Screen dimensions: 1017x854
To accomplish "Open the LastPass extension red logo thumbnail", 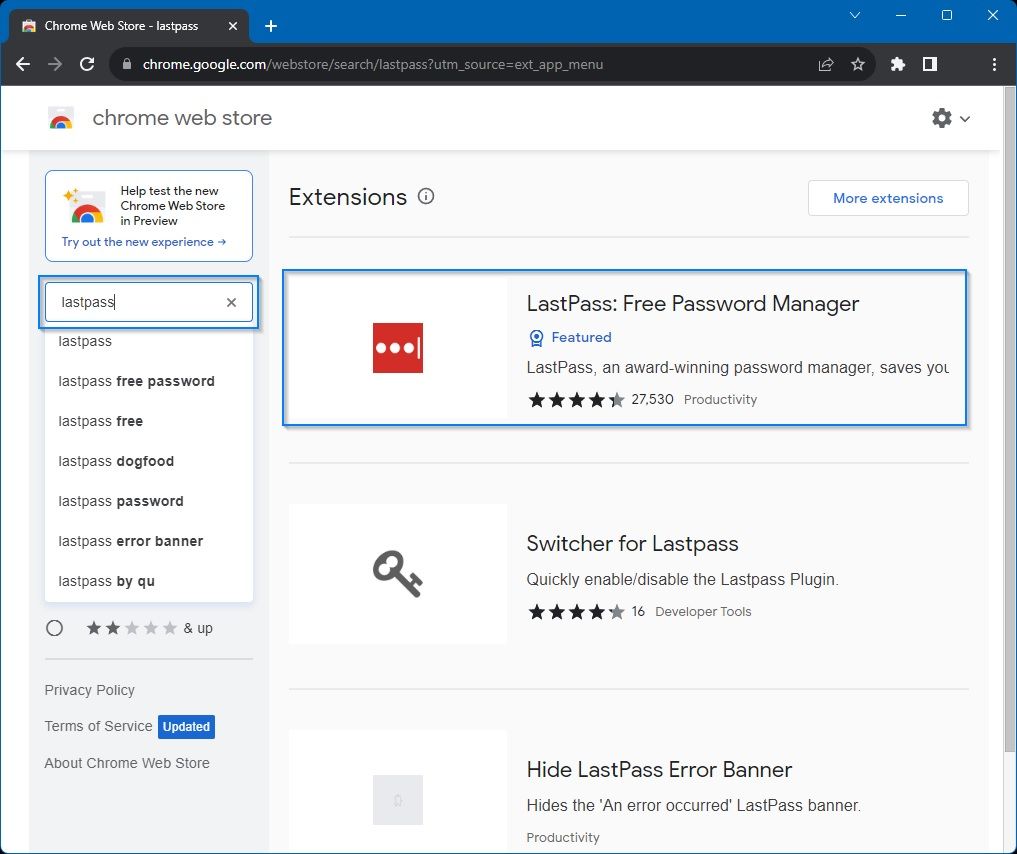I will pyautogui.click(x=397, y=347).
